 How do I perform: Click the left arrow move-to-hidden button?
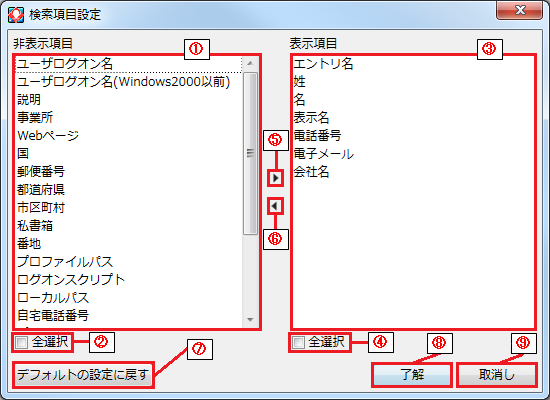click(275, 206)
